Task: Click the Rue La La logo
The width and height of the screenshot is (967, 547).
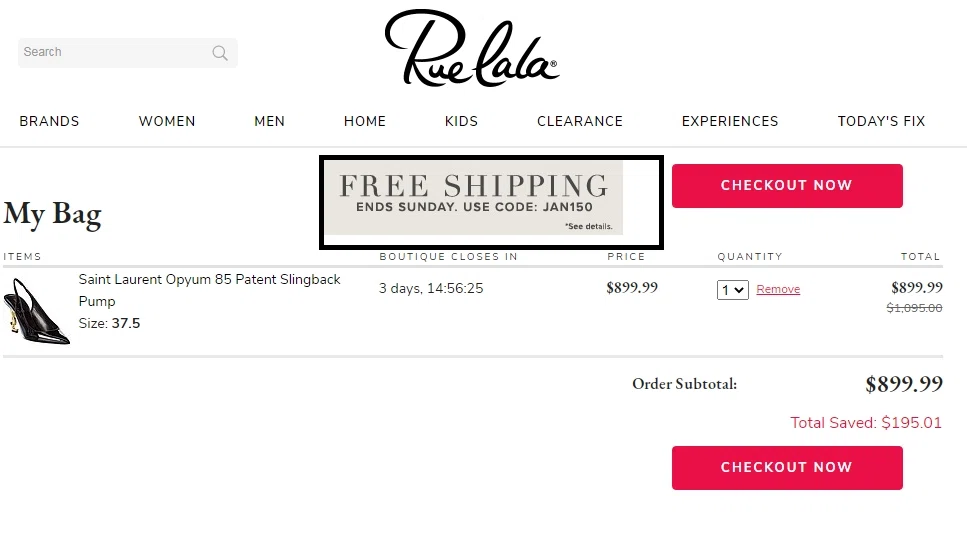Action: pyautogui.click(x=471, y=48)
